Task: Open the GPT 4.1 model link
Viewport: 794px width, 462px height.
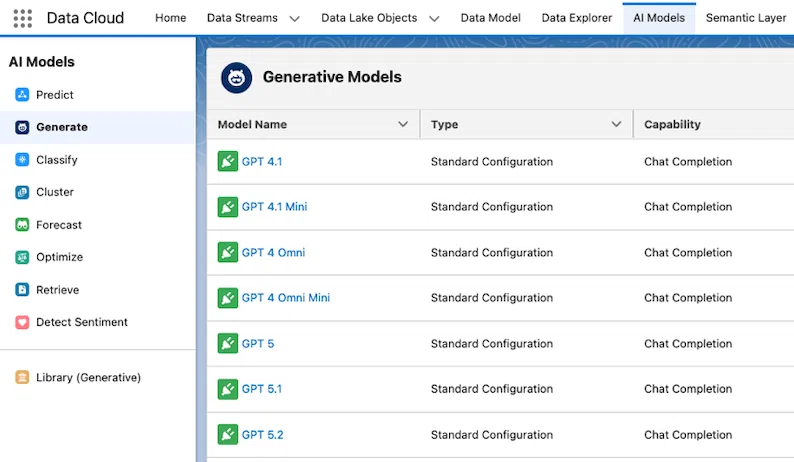Action: click(x=262, y=162)
